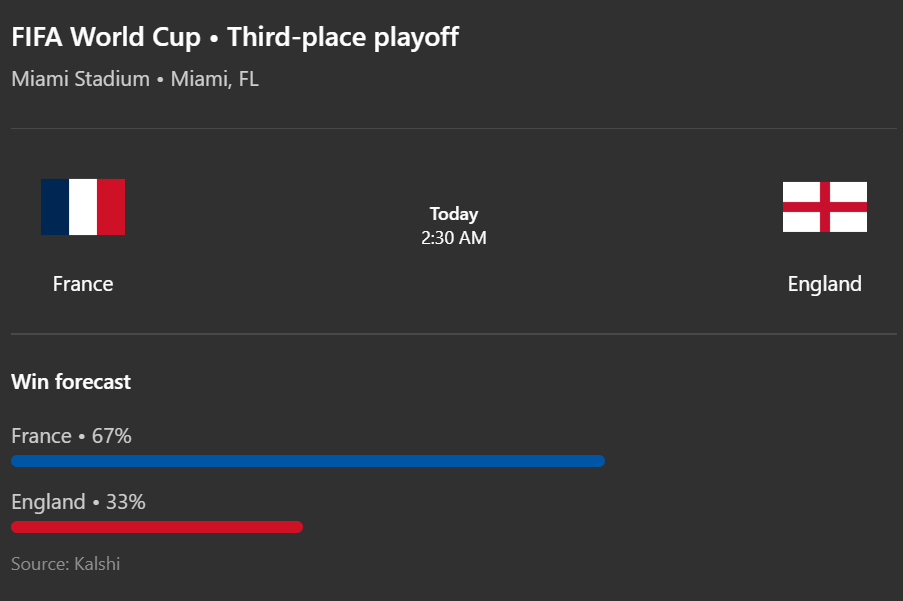Click the 2:30 AM kickoff time
The width and height of the screenshot is (903, 601).
tap(454, 238)
